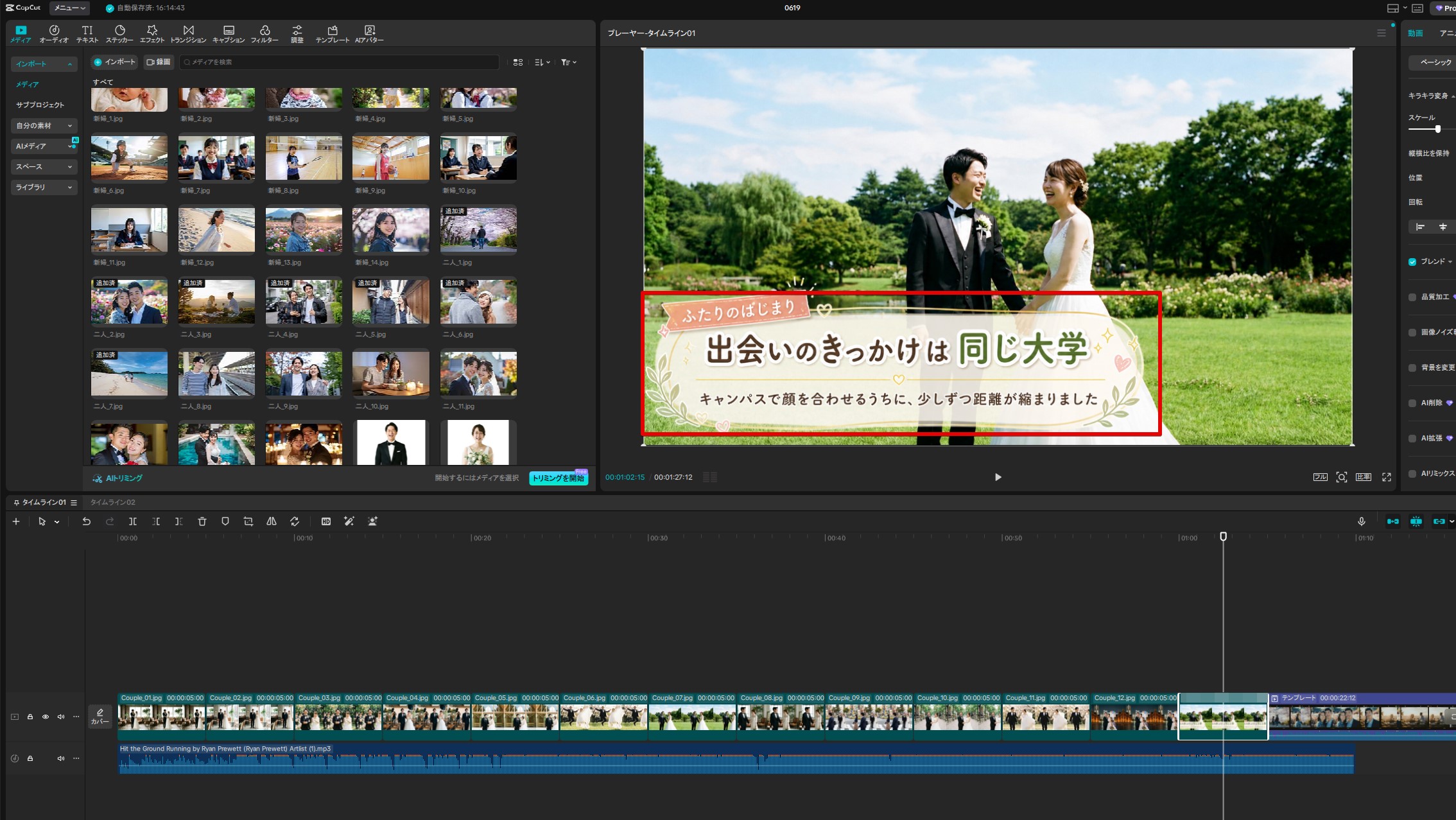The image size is (1456, 820).
Task: Click the microphone record voiceover icon
Action: 1362,521
